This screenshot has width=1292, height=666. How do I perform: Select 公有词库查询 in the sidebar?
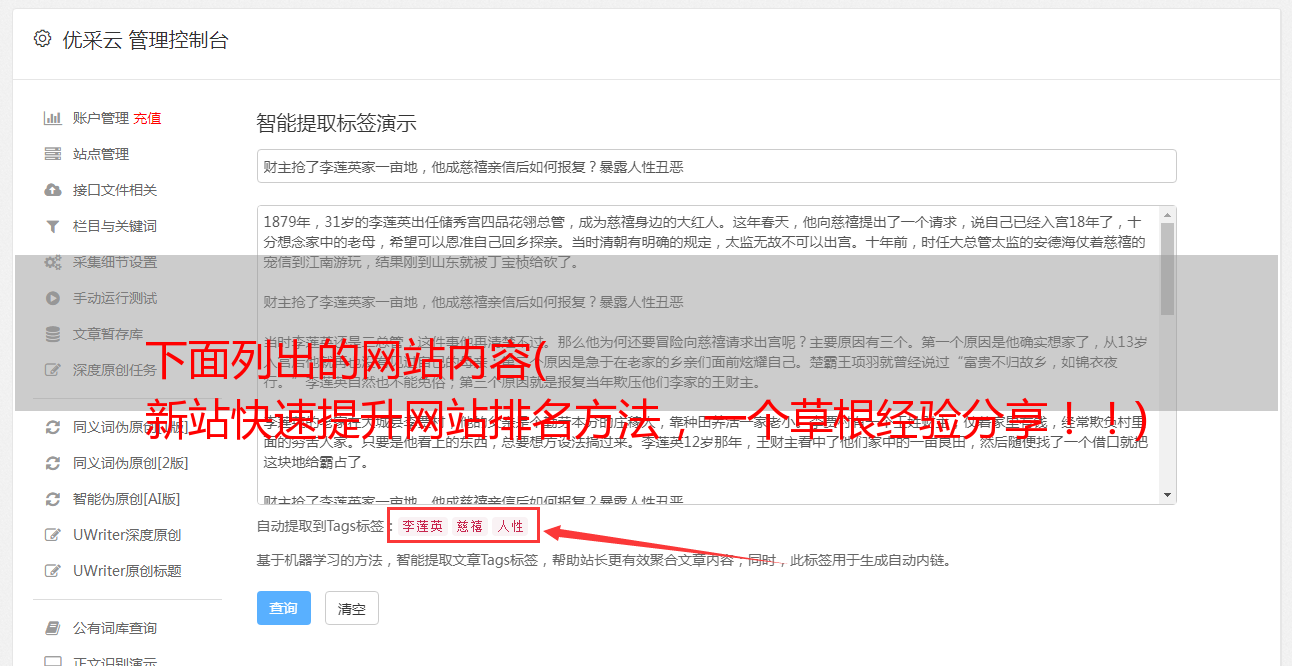pos(115,628)
